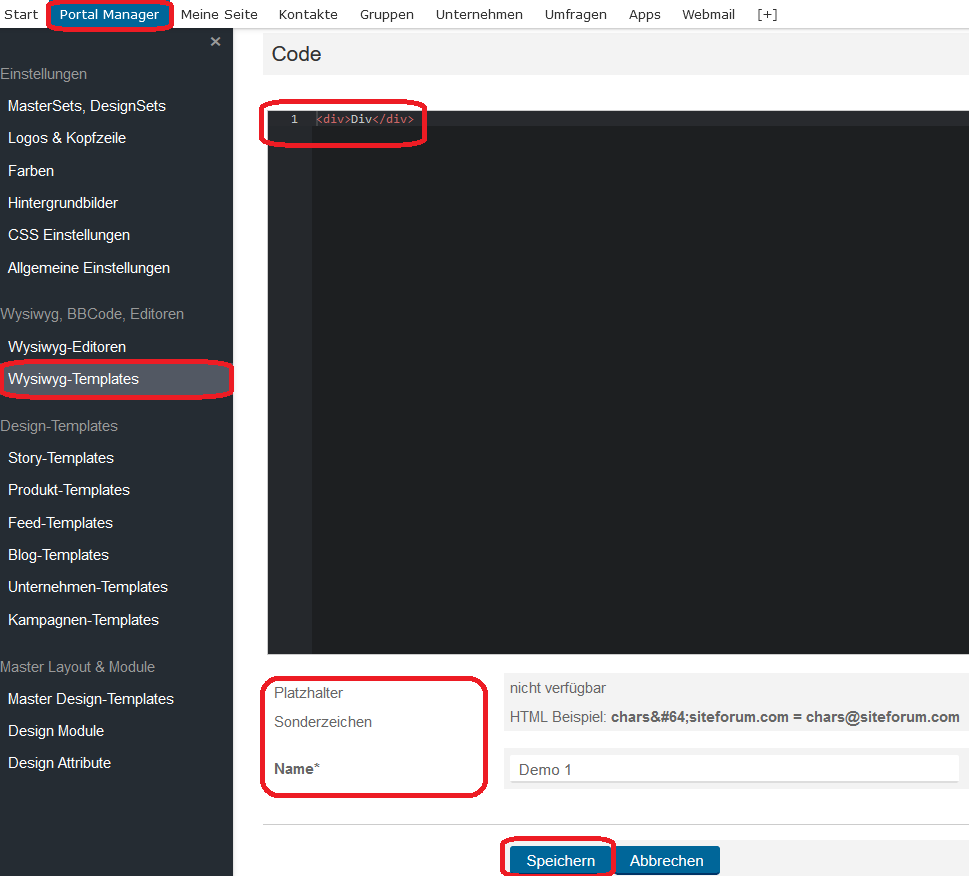This screenshot has width=969, height=876.
Task: Open Kampagnen-Templates in the sidebar
Action: (83, 620)
